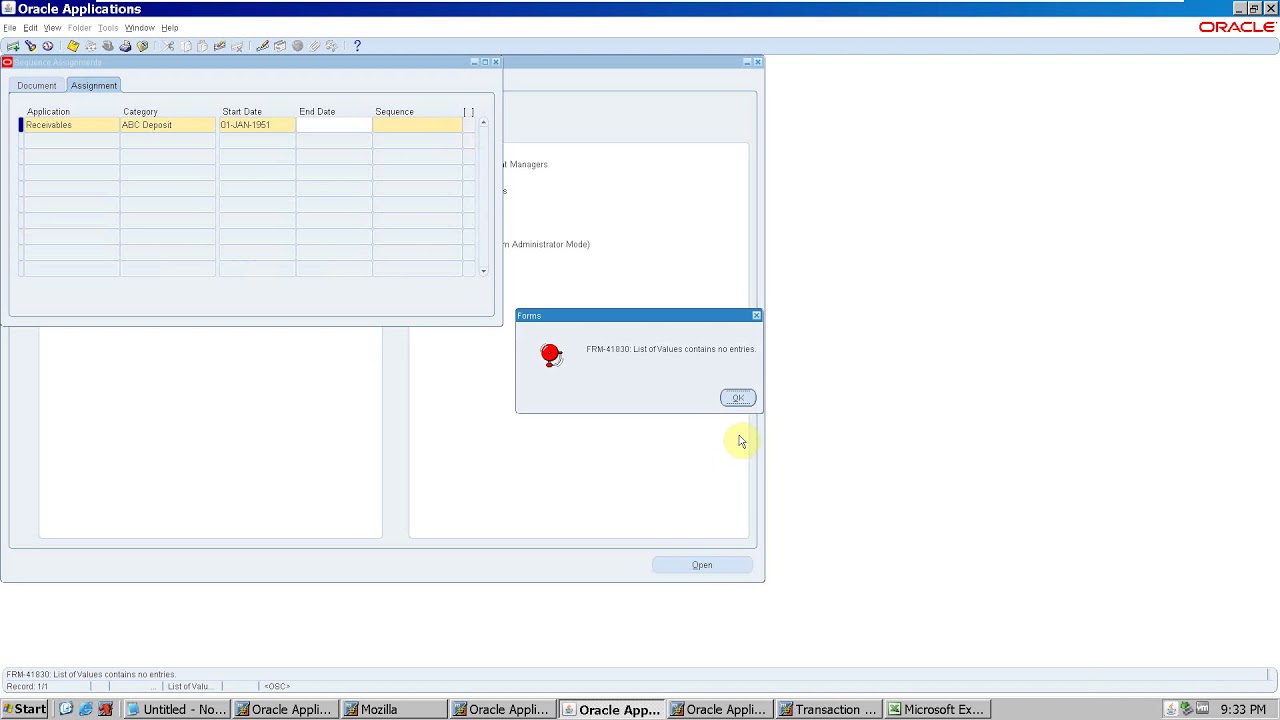
Task: Open the View menu
Action: point(53,28)
